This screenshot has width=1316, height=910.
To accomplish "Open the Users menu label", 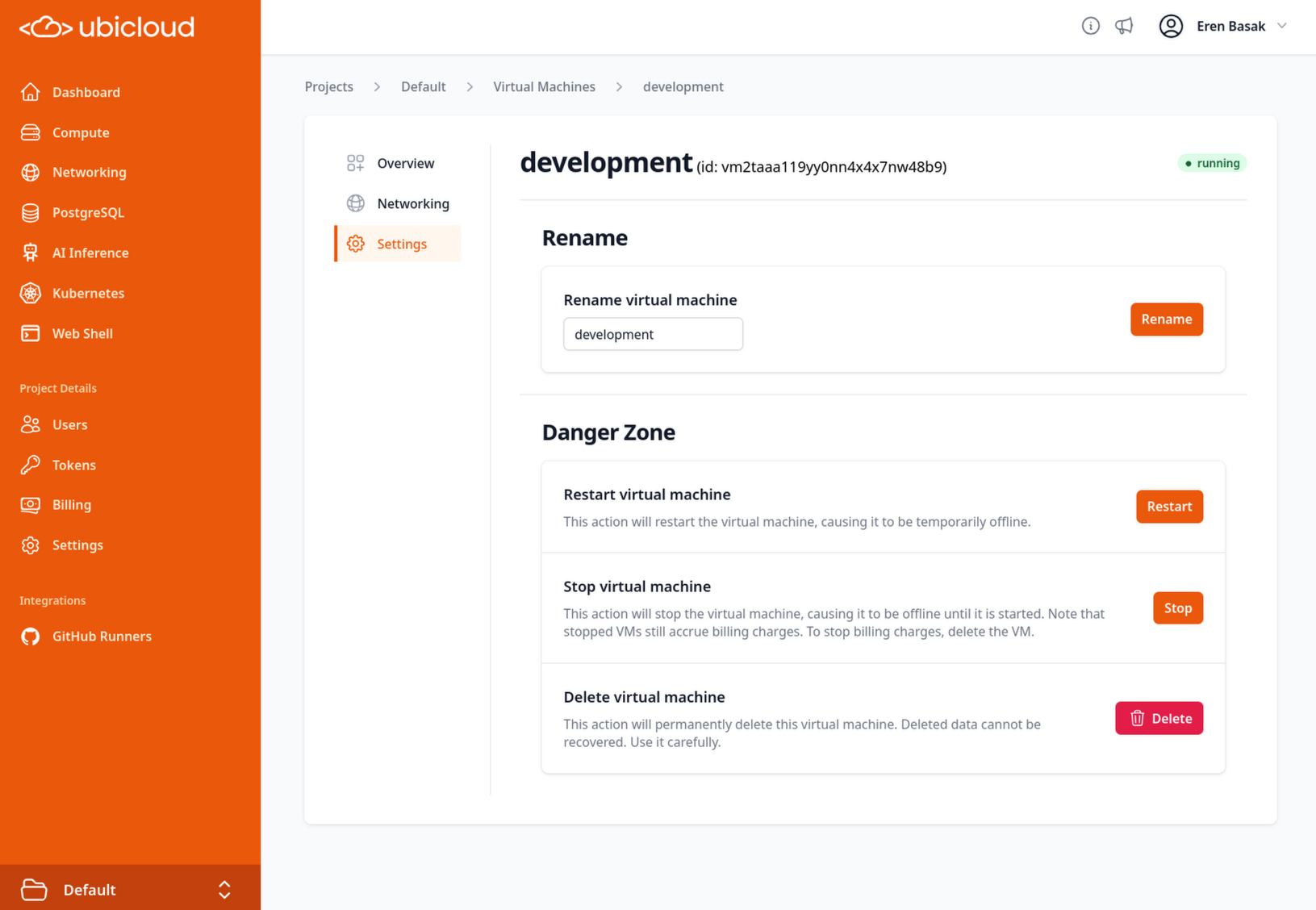I will click(x=70, y=424).
